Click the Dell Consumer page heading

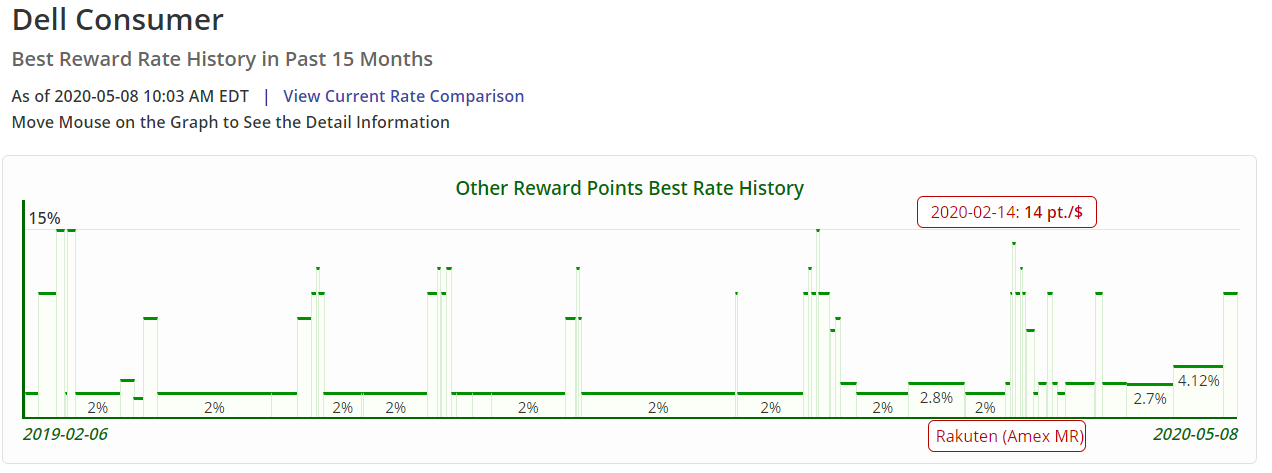coord(118,19)
